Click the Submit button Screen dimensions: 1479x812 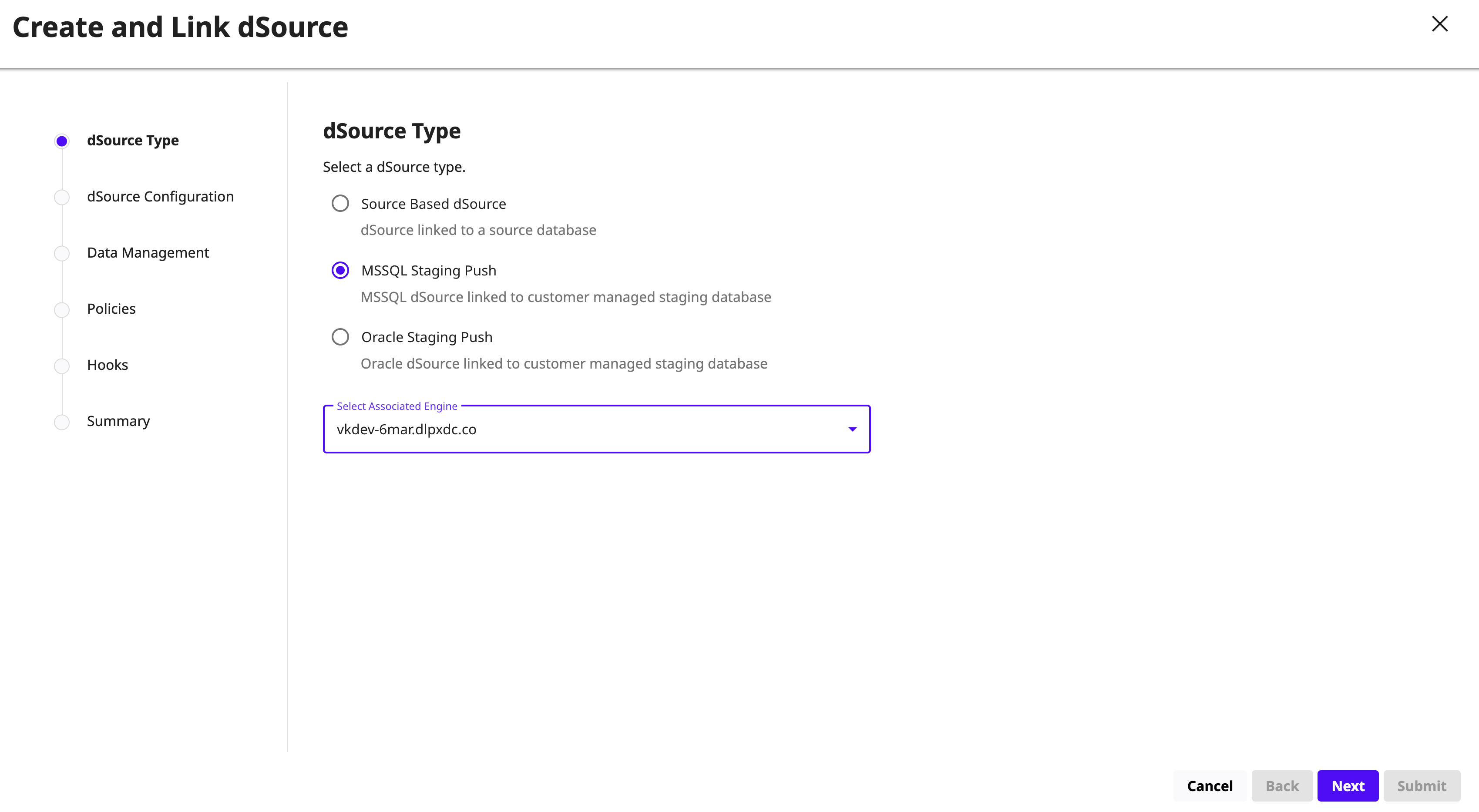click(x=1421, y=785)
